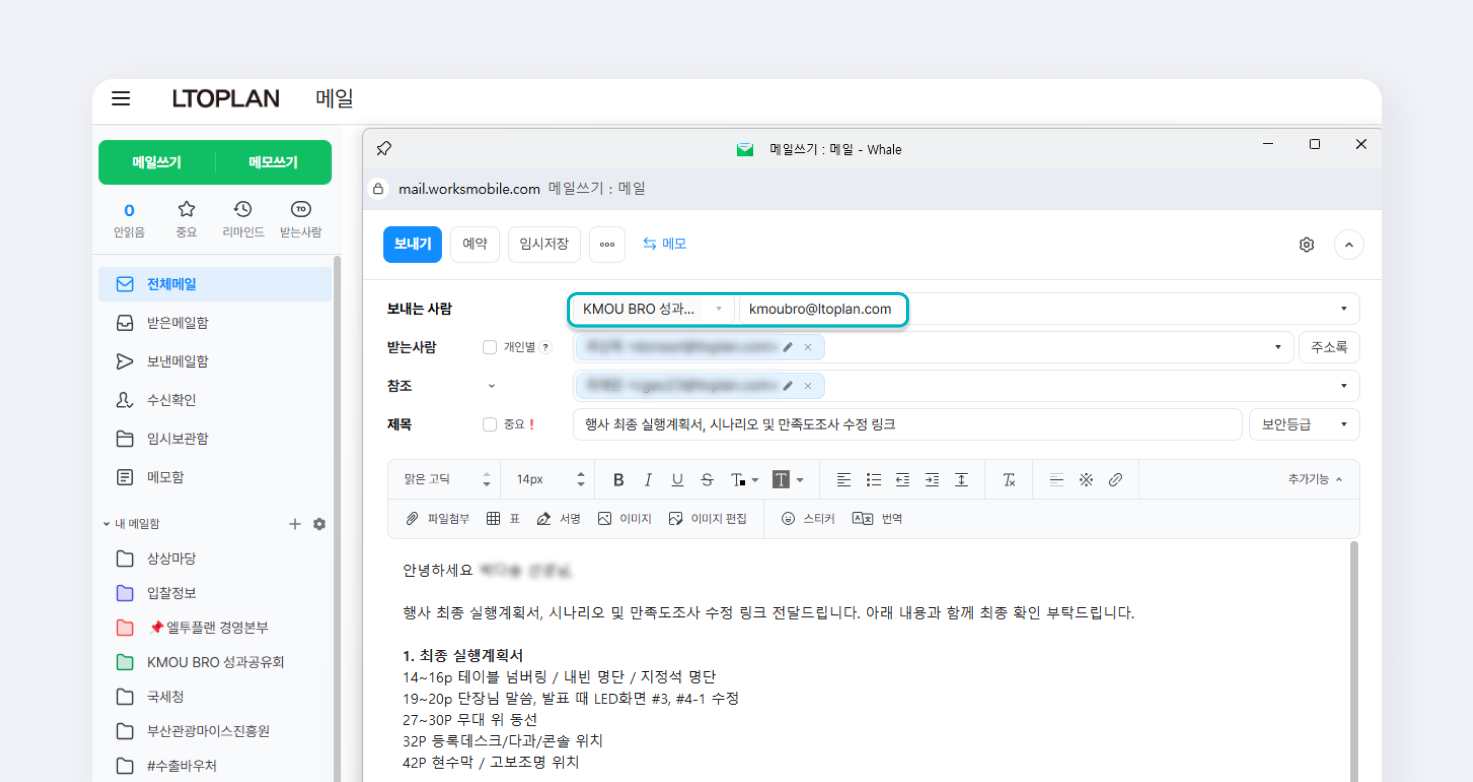Expand the 보안등급 security level dropdown
This screenshot has width=1473, height=782.
click(1303, 424)
